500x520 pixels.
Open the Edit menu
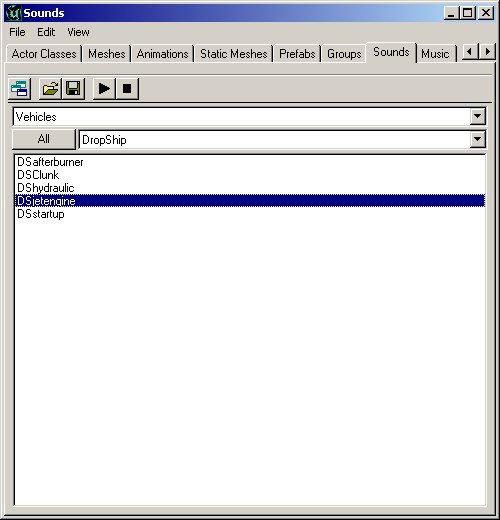click(46, 32)
